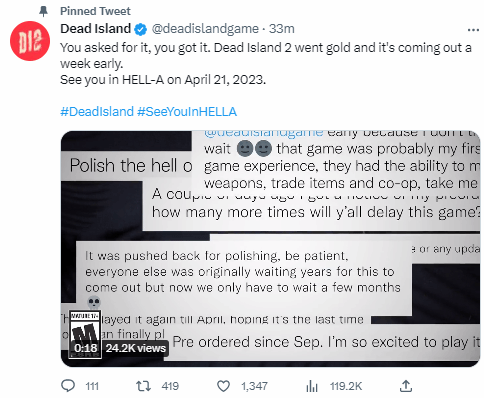Open the three-dot more options menu
Image resolution: width=484 pixels, height=398 pixels.
[x=473, y=30]
